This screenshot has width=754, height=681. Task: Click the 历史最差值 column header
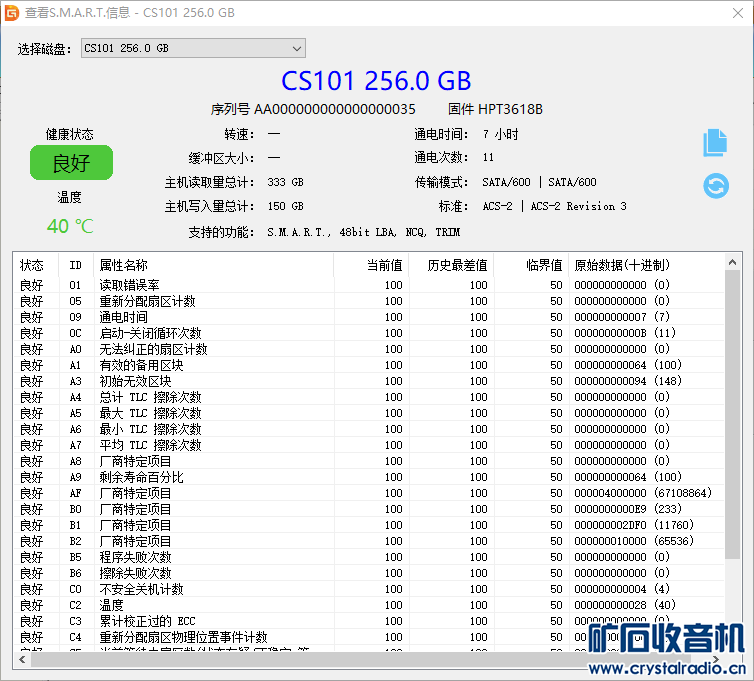(451, 265)
